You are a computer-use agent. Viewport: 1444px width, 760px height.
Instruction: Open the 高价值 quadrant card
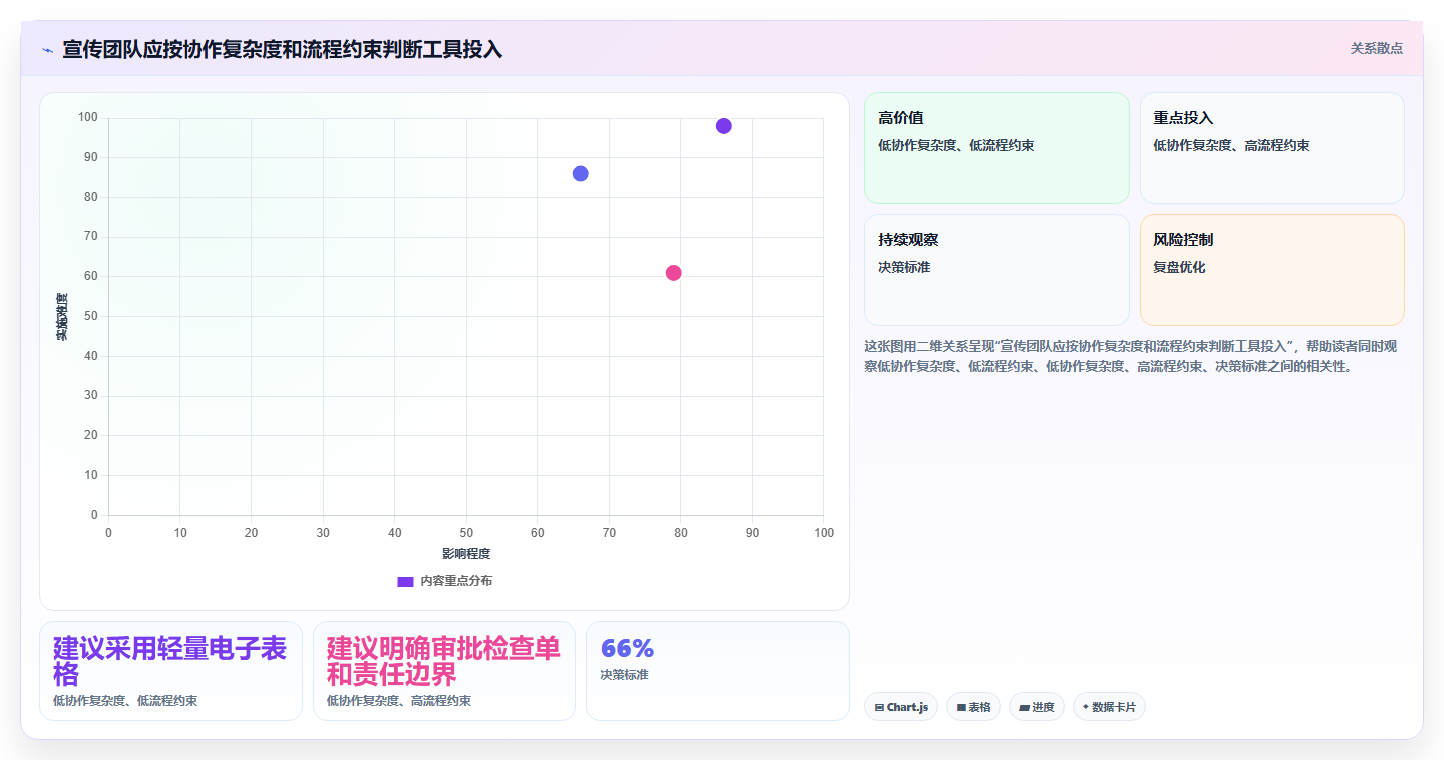[x=996, y=148]
